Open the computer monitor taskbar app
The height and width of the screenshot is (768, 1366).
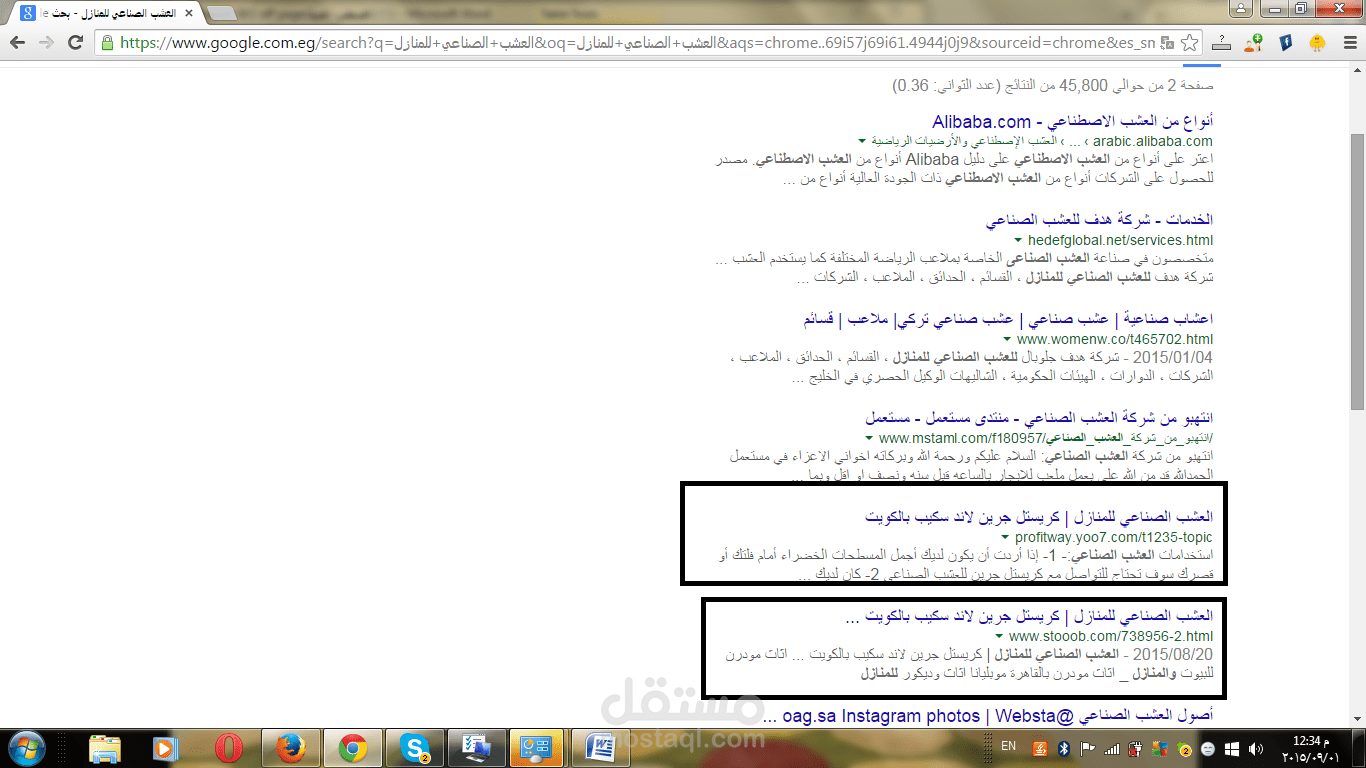475,747
